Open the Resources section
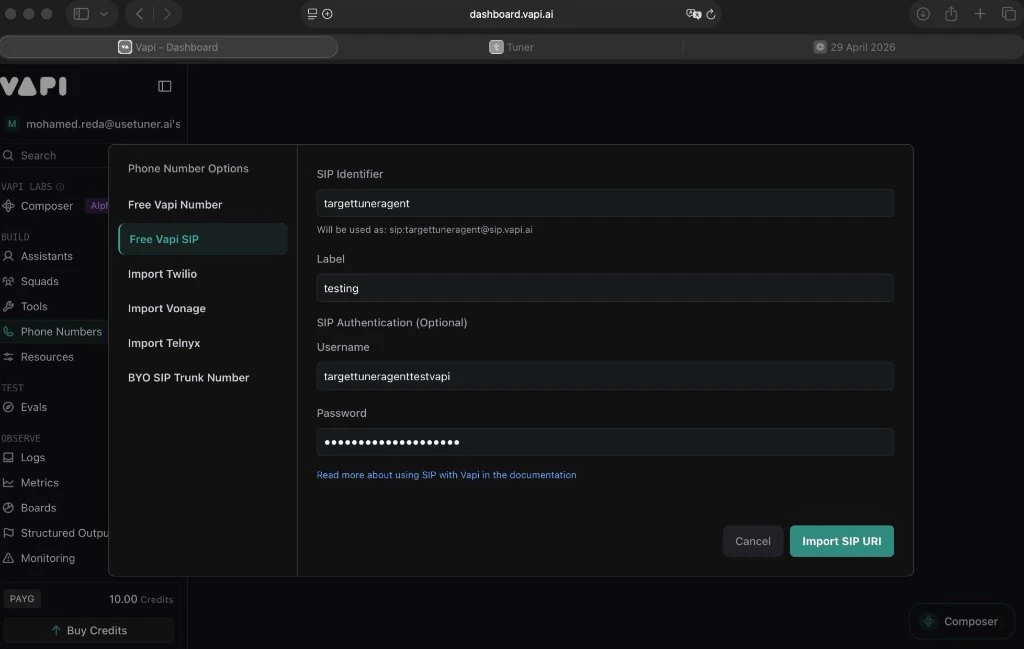Screen dimensions: 1024x649 coord(47,356)
